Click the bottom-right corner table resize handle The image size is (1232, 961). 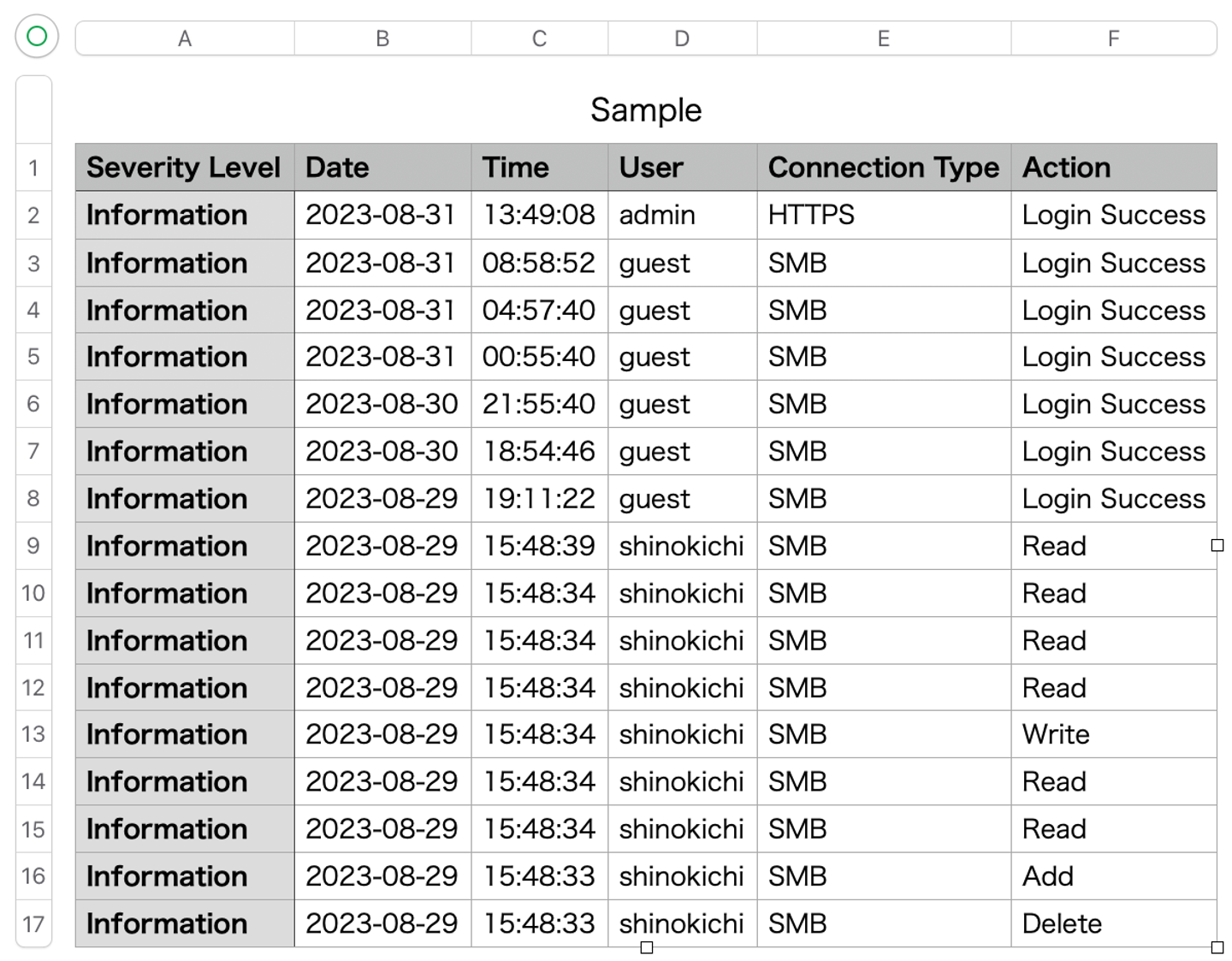pyautogui.click(x=1217, y=947)
